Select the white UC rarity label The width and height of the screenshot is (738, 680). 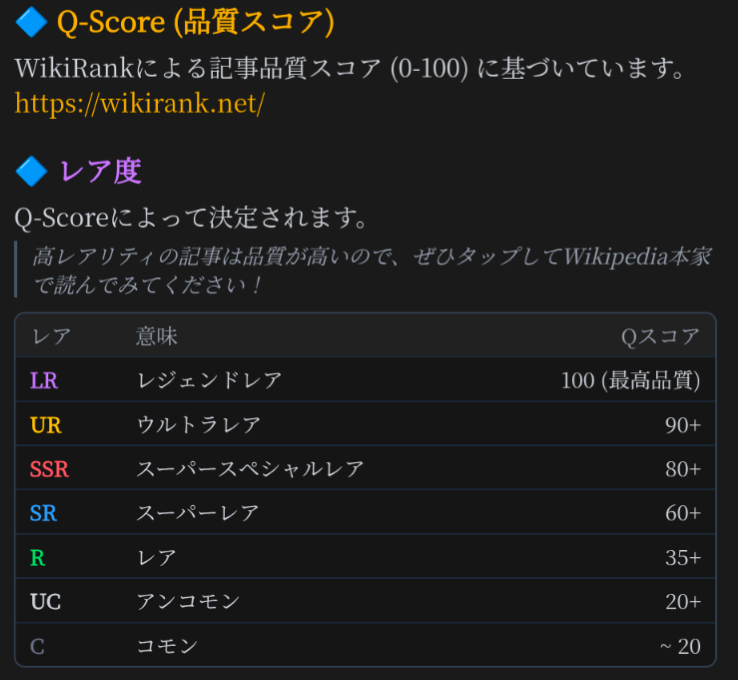(46, 602)
